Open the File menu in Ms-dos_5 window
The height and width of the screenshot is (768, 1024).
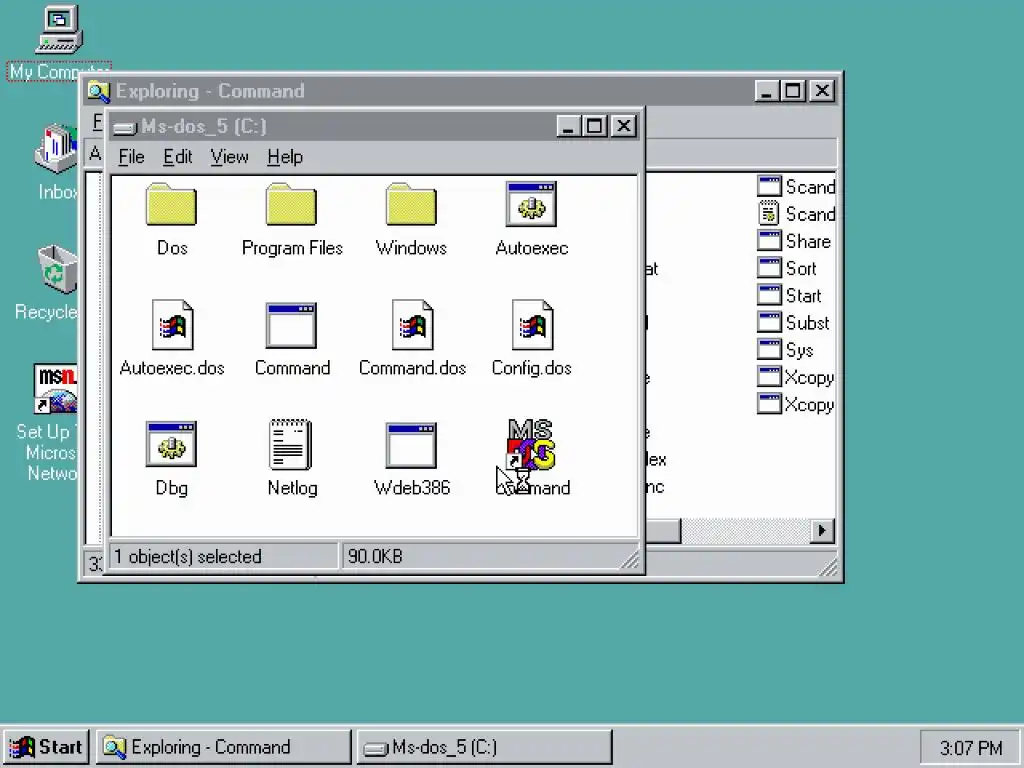pyautogui.click(x=131, y=157)
